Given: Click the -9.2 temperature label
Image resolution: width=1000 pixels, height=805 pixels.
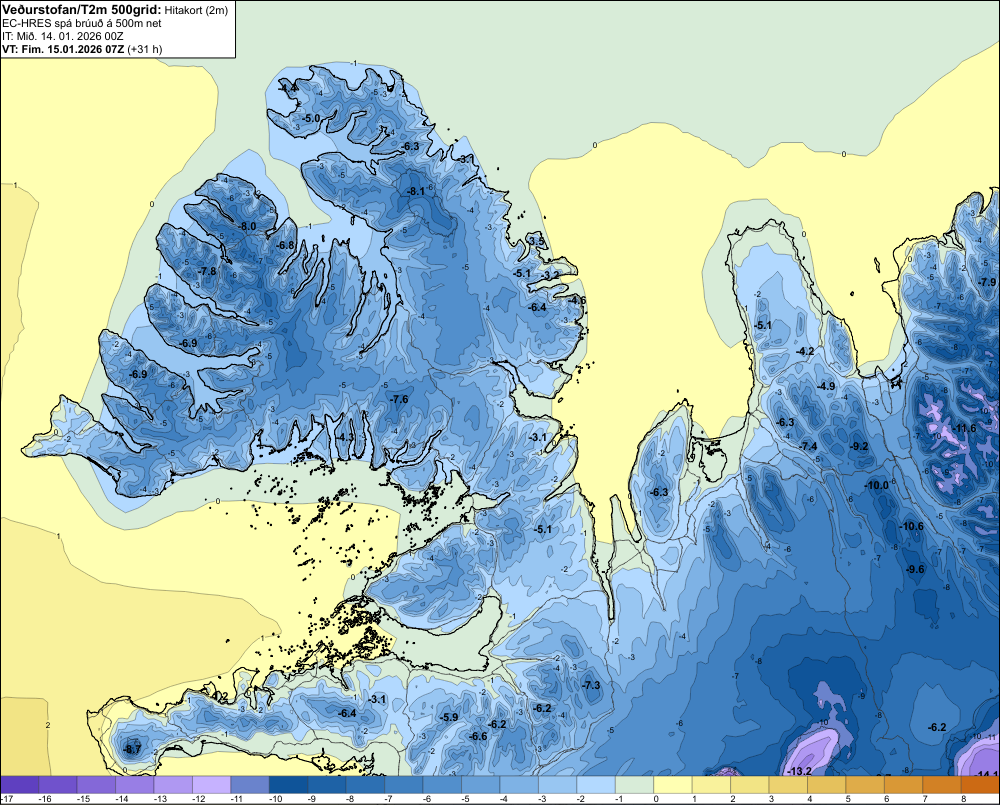Looking at the screenshot, I should coord(859,446).
